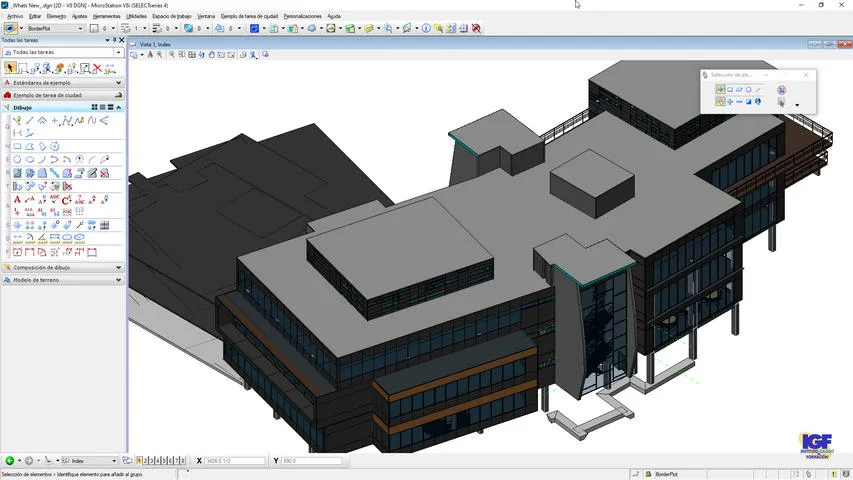
Task: Click the Fit View icon in view toolbar
Action: pyautogui.click(x=191, y=55)
